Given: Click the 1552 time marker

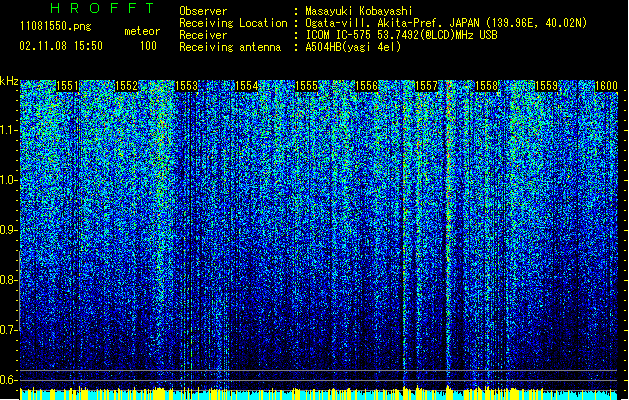Looking at the screenshot, I should click(x=127, y=86).
